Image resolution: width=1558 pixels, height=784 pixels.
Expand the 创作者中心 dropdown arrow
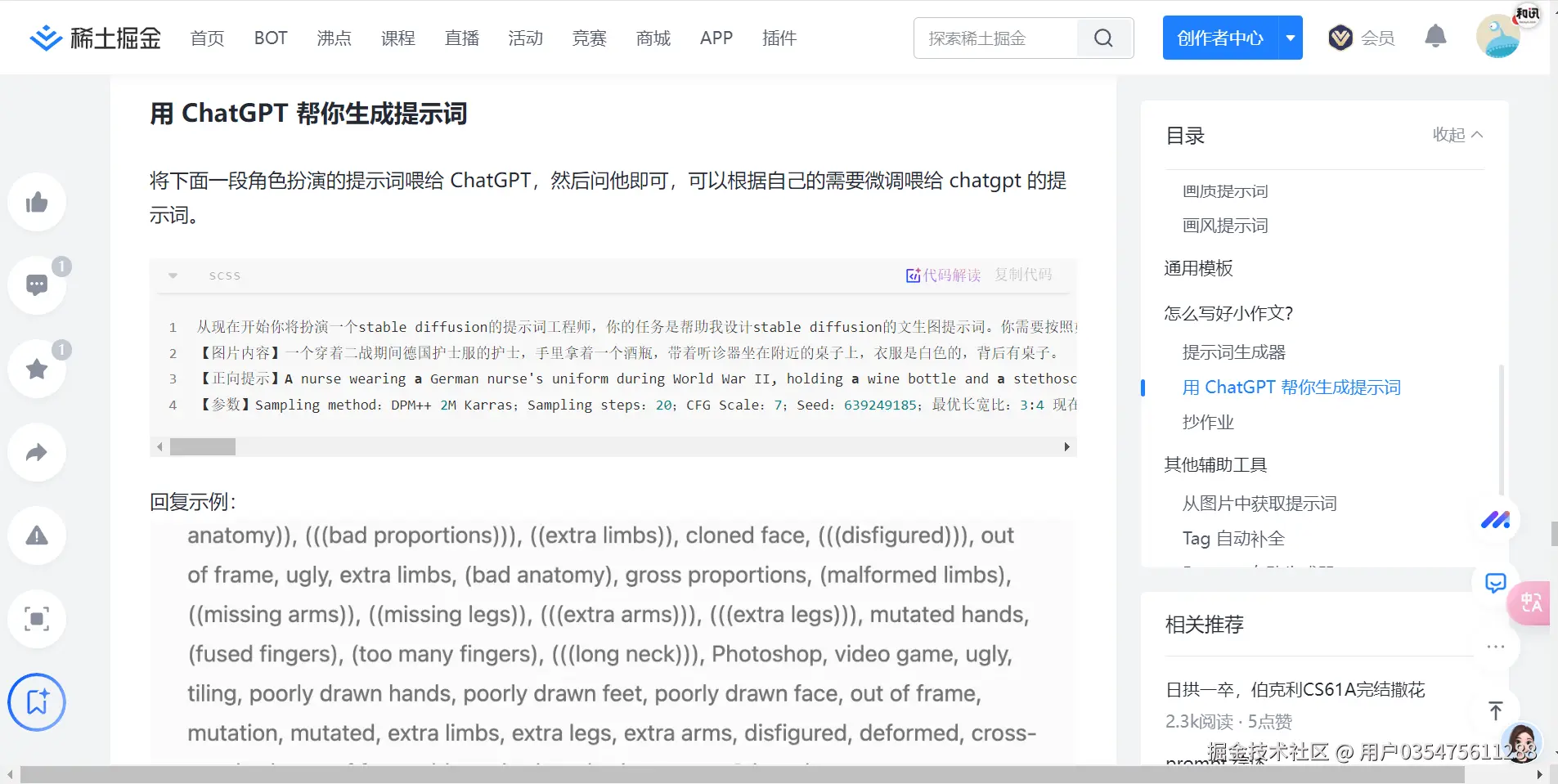coord(1291,38)
